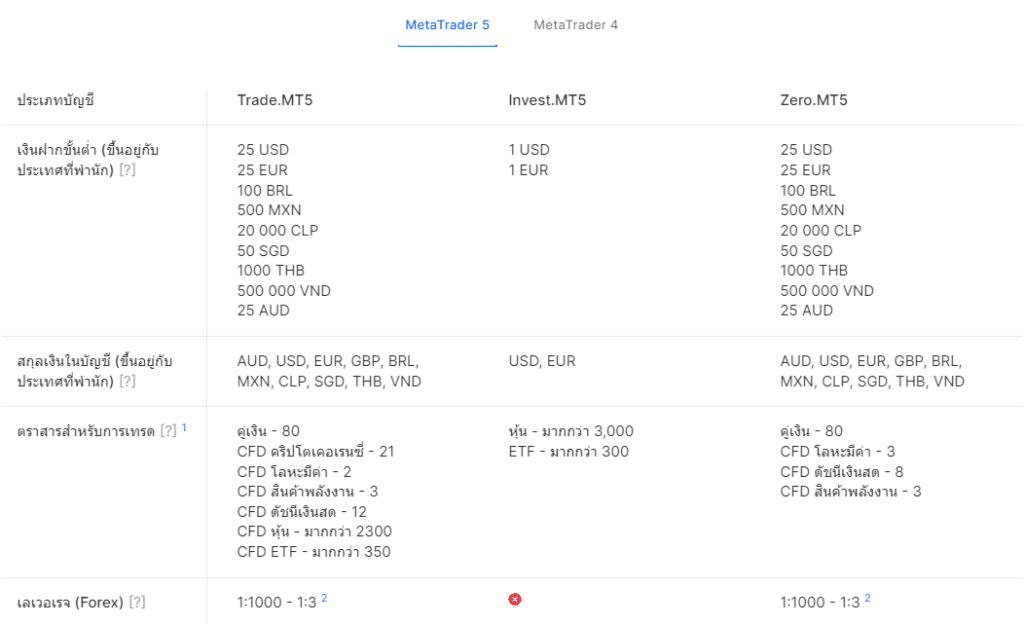
Task: Select the Zero.MT5 column header
Action: (x=814, y=100)
